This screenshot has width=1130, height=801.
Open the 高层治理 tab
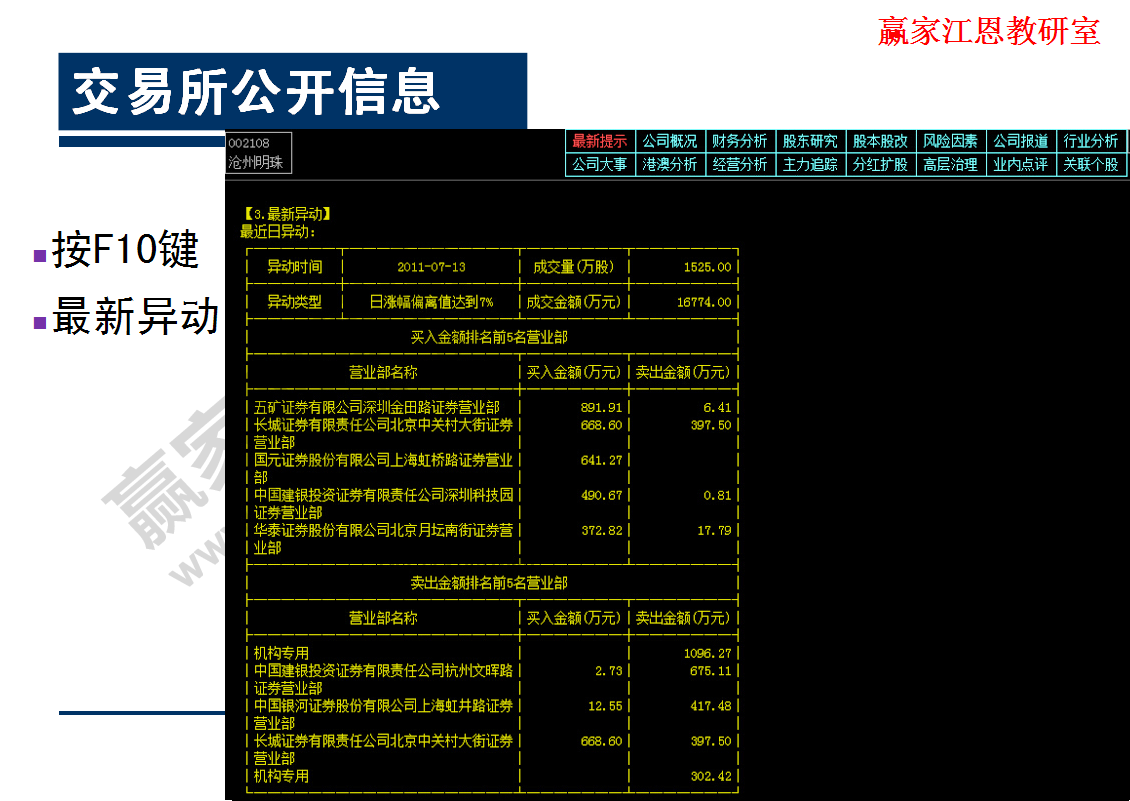tap(950, 165)
